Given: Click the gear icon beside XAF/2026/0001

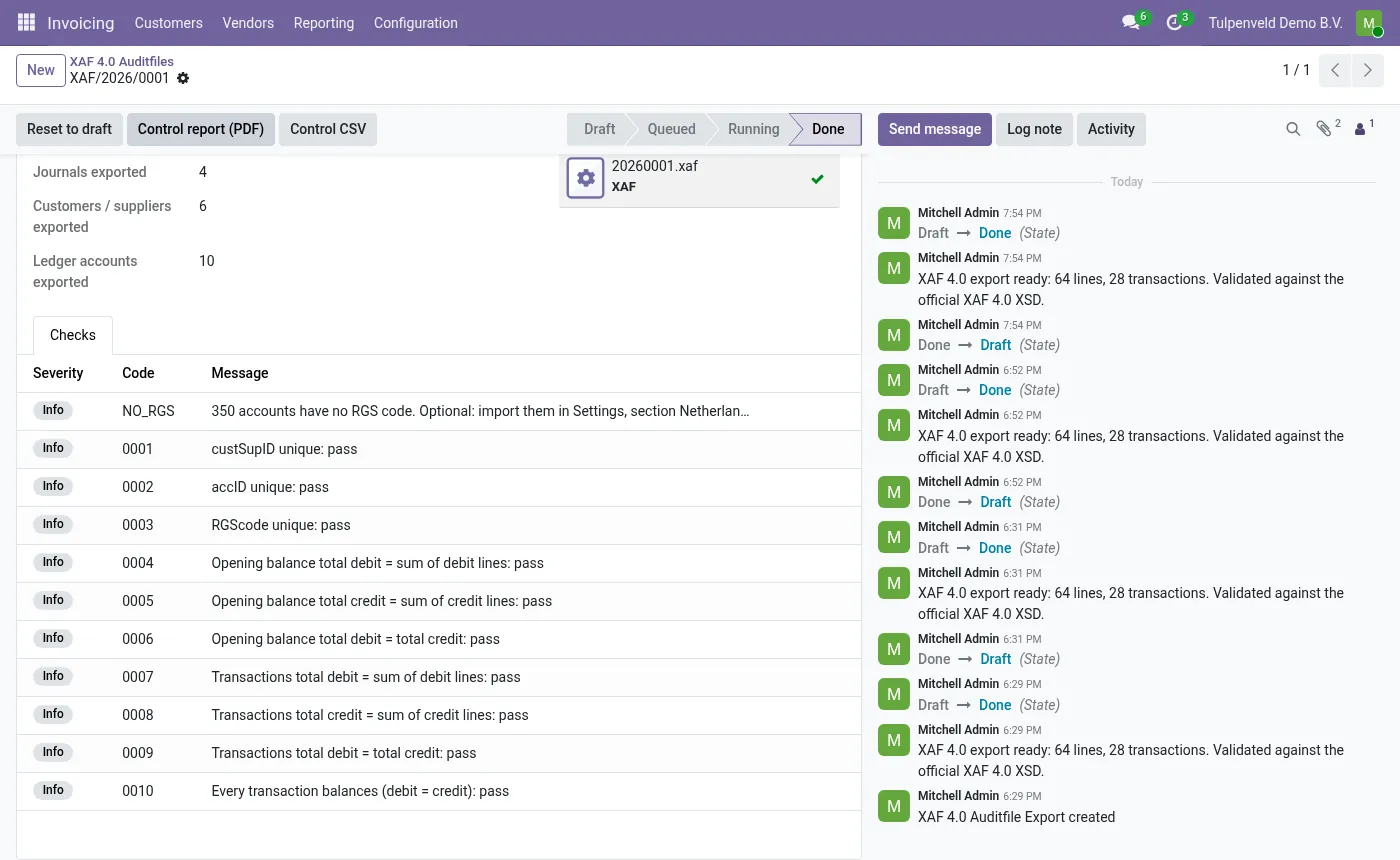Looking at the screenshot, I should click(183, 78).
